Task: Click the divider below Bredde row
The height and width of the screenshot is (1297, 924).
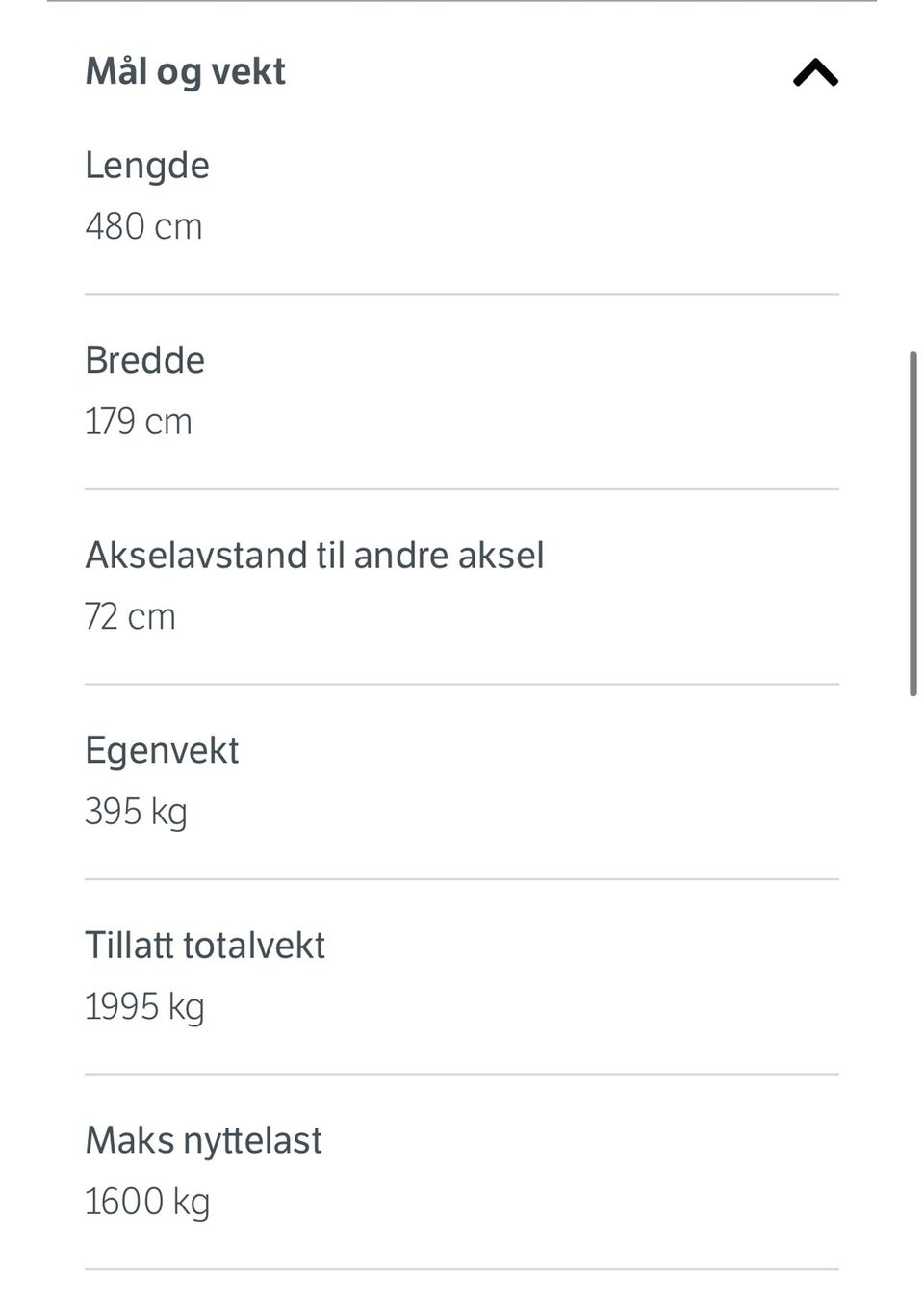Action: [462, 489]
